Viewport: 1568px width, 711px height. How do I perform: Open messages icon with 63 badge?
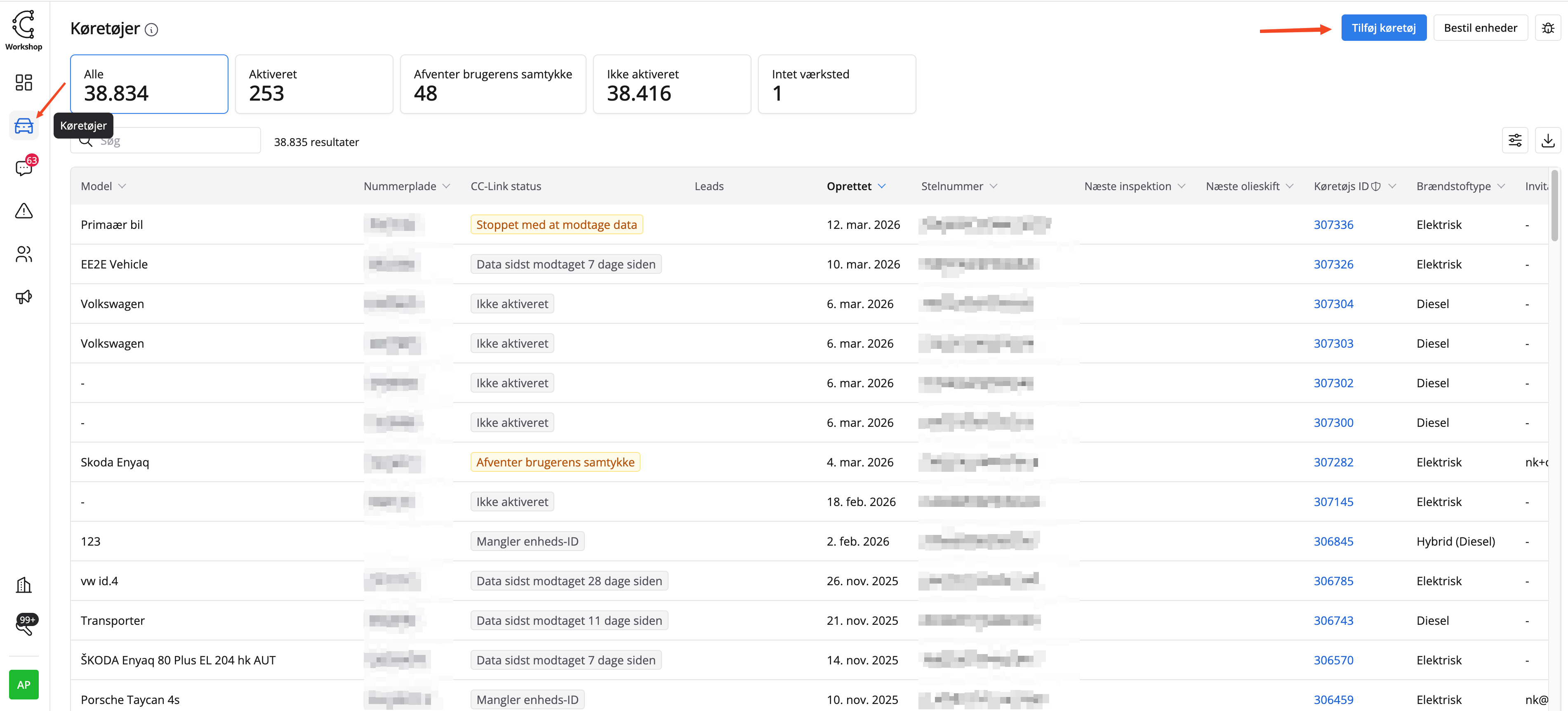(24, 168)
